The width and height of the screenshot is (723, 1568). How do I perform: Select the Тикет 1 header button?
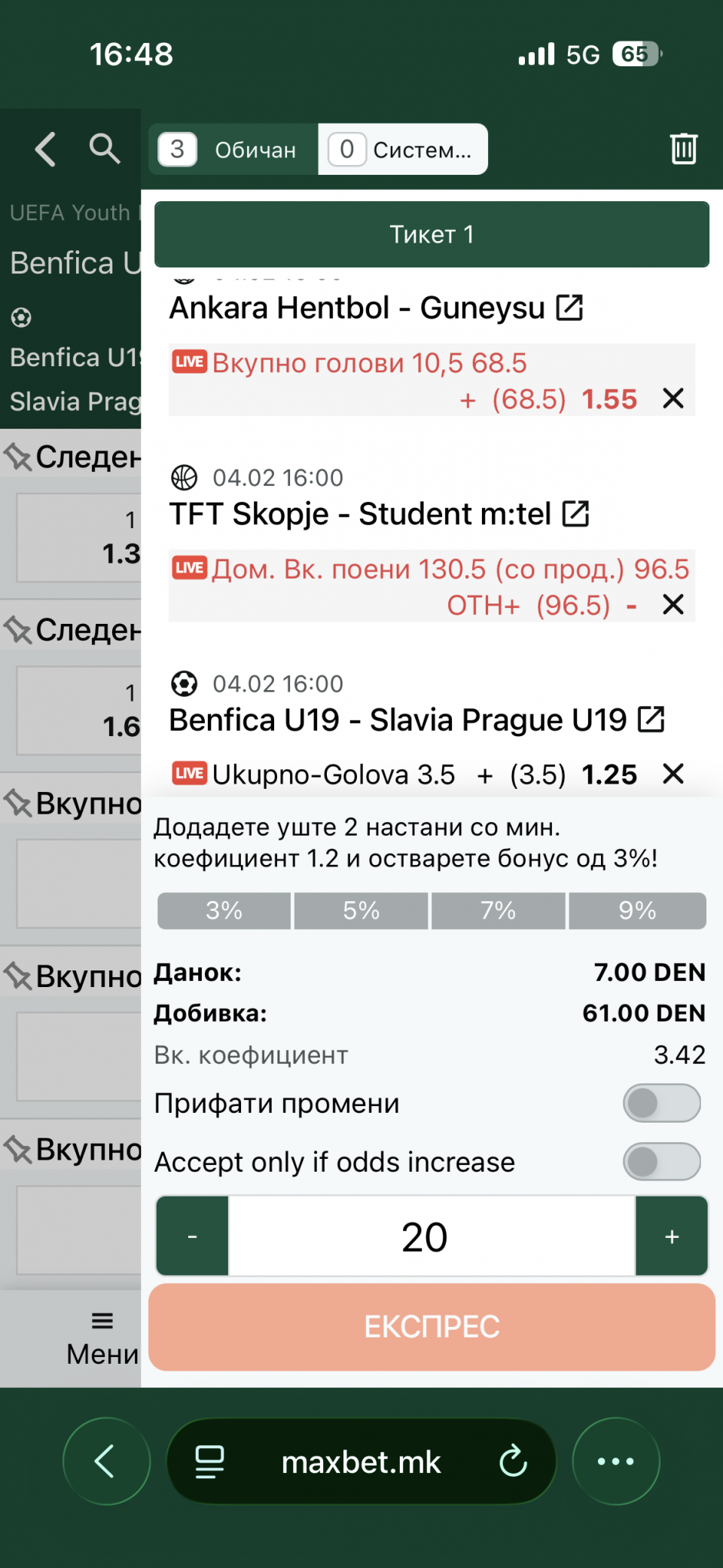point(432,234)
